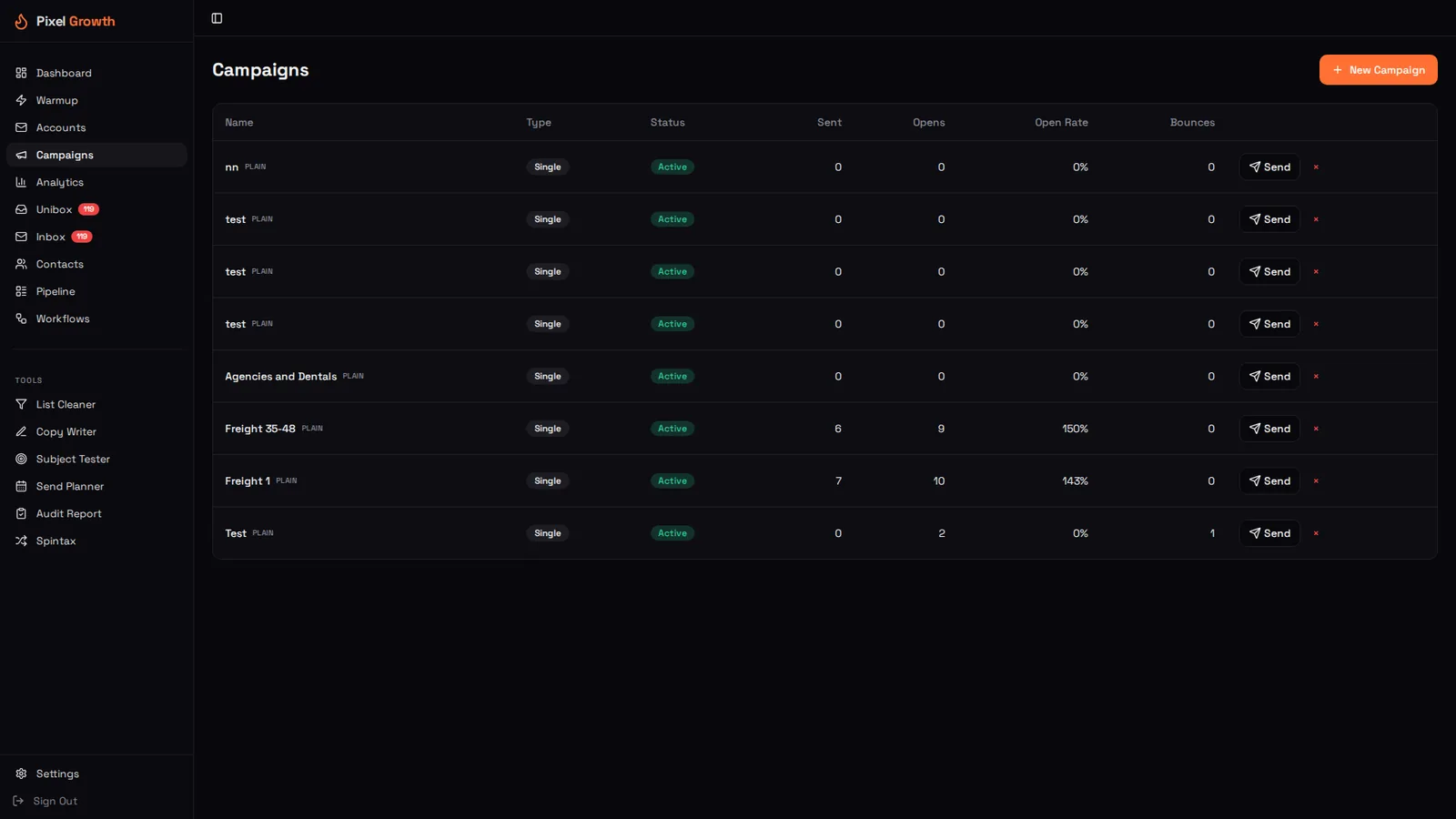This screenshot has width=1456, height=819.
Task: Click the Audit Report clipboard icon
Action: click(21, 513)
